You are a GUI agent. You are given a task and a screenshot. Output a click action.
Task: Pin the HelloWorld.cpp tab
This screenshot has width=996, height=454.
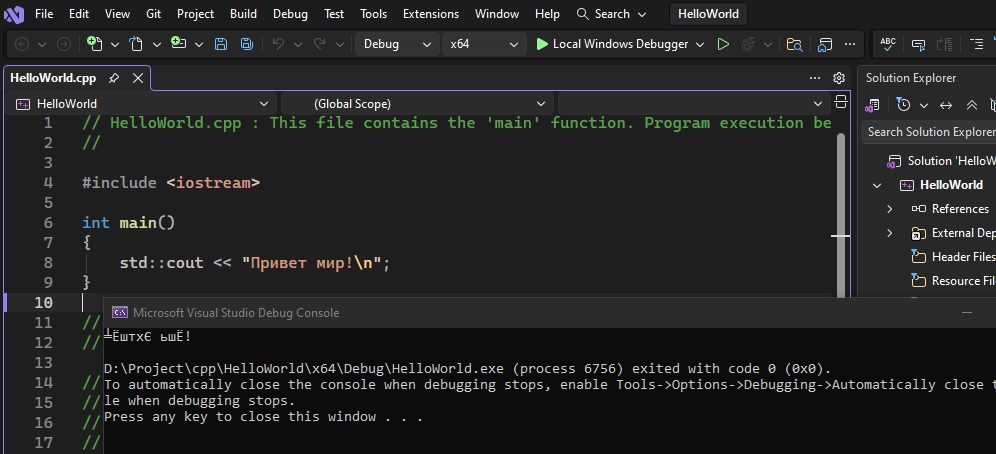coord(114,78)
